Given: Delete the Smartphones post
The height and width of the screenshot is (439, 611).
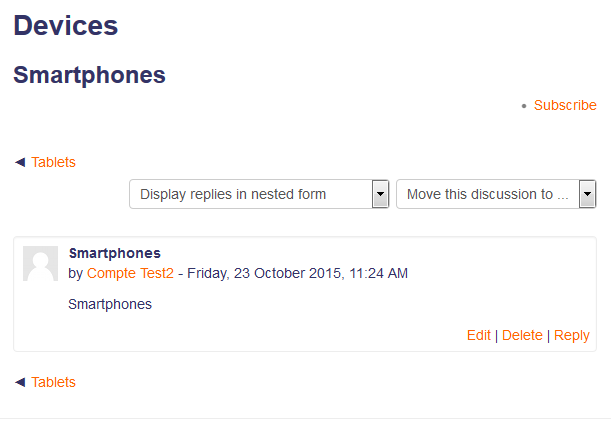Looking at the screenshot, I should (x=522, y=335).
